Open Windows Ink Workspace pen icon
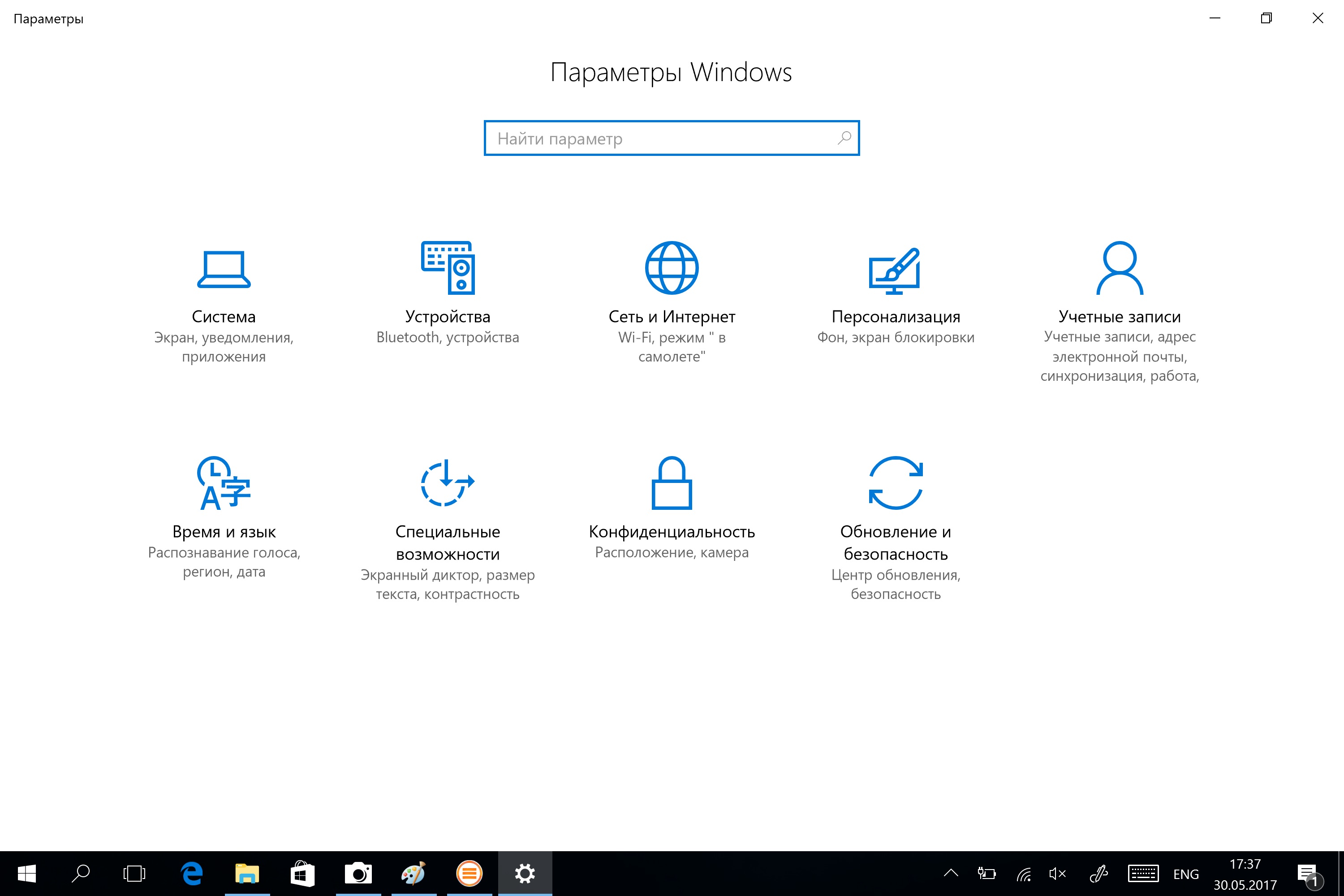 point(1098,874)
